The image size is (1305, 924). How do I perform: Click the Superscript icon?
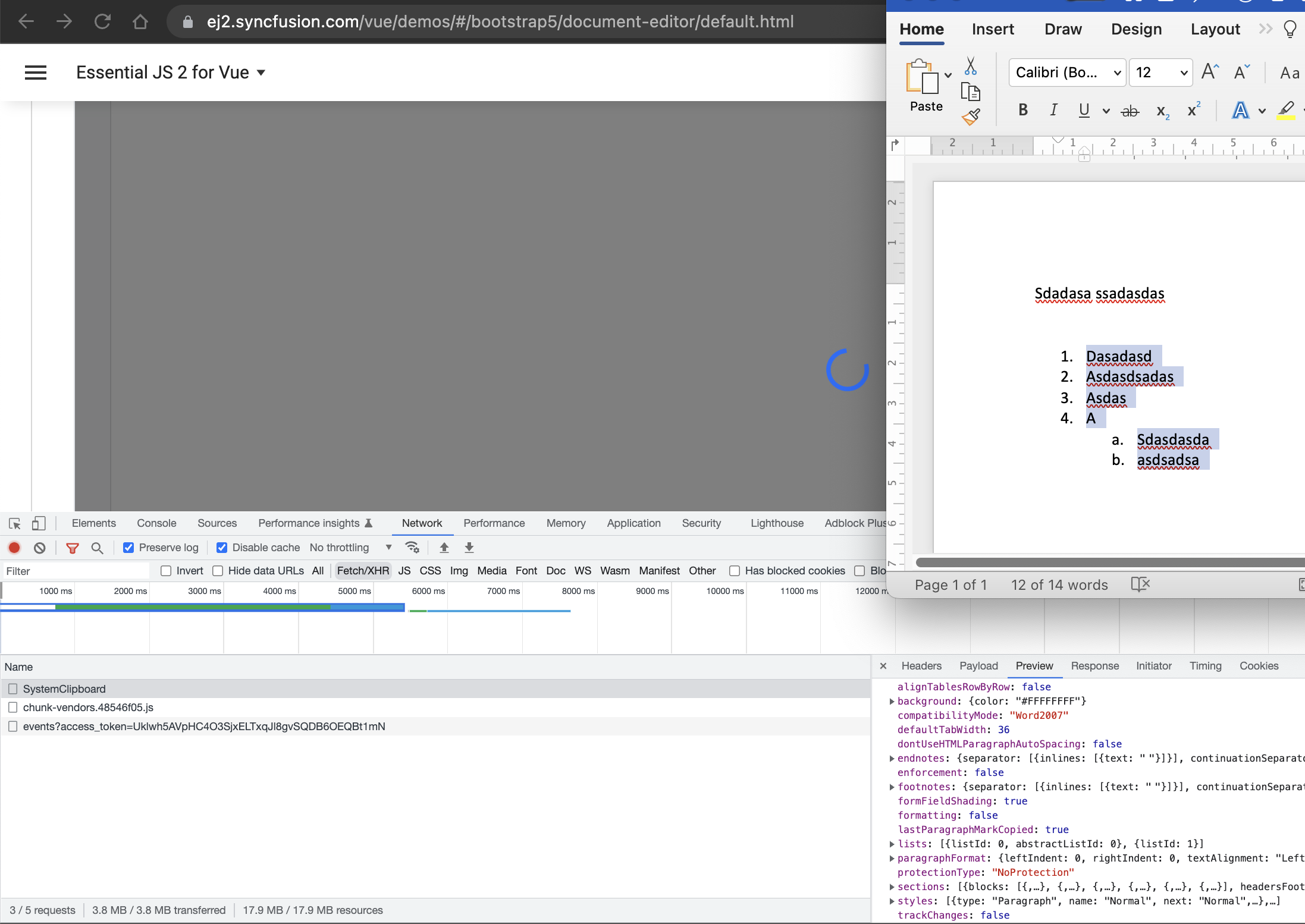(x=1193, y=110)
